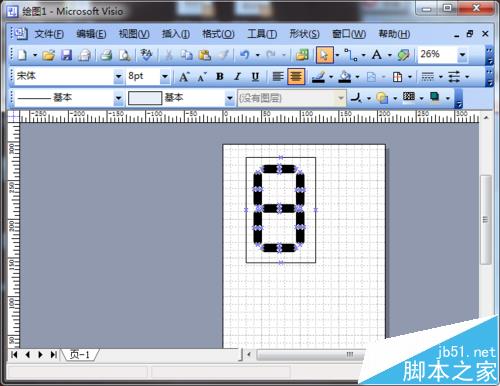Open Print Preview icon
This screenshot has width=500, height=386.
point(125,55)
